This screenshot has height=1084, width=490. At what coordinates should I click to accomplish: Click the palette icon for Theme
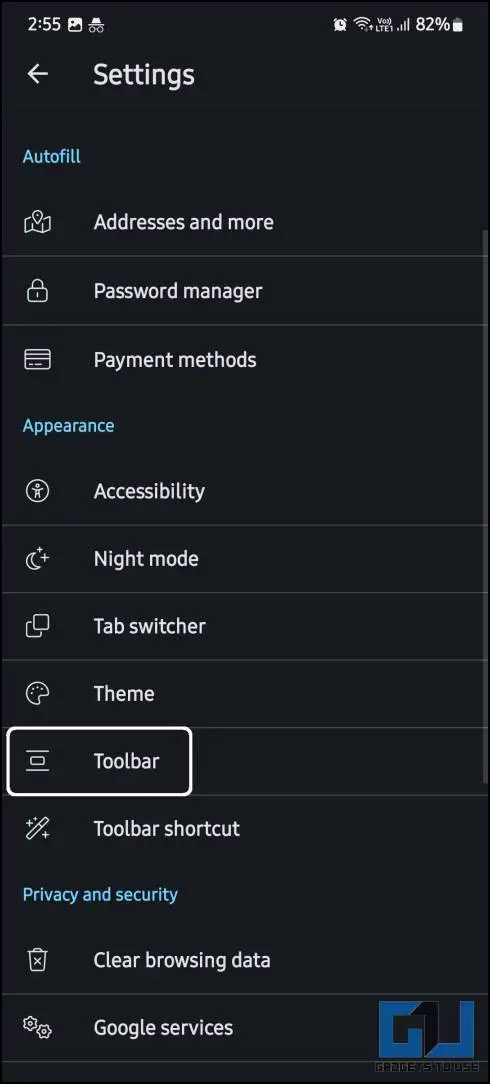37,693
